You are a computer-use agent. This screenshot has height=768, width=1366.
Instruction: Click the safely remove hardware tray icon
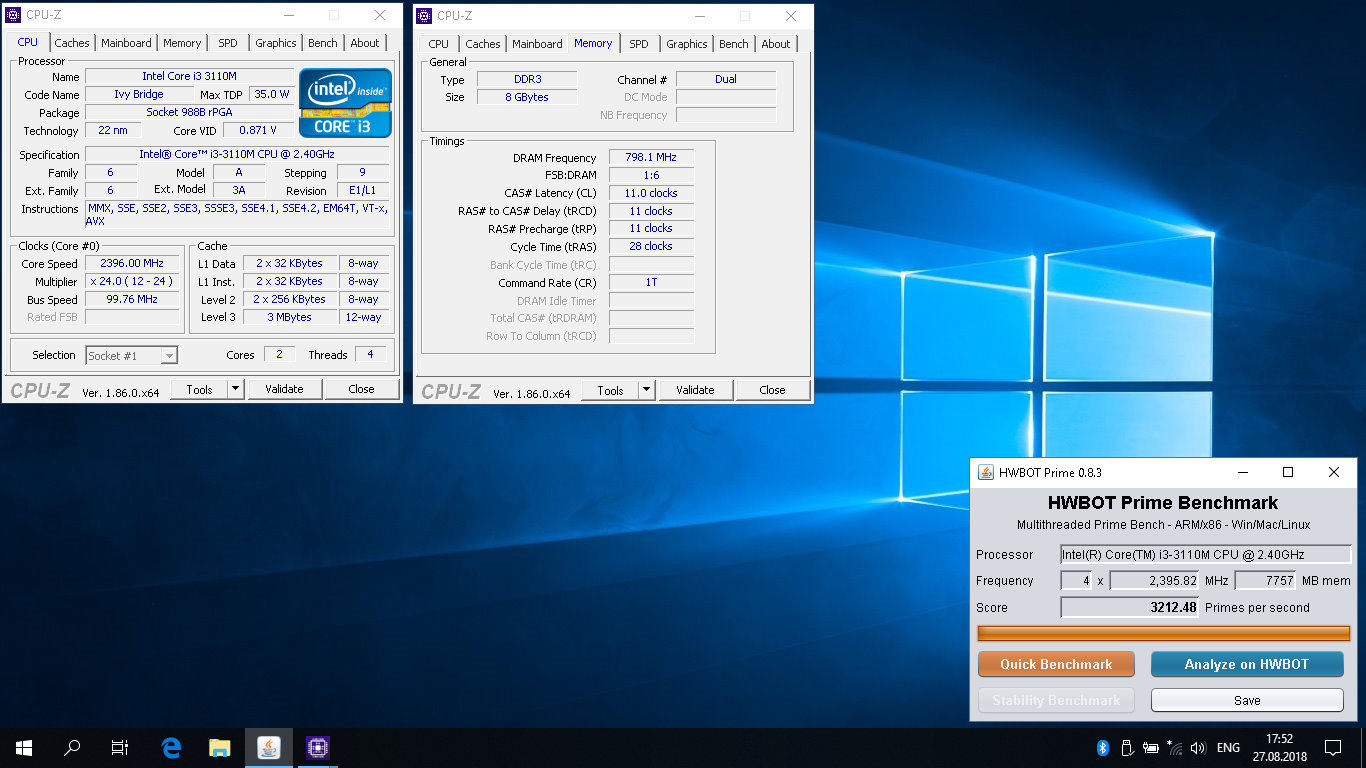(1127, 747)
